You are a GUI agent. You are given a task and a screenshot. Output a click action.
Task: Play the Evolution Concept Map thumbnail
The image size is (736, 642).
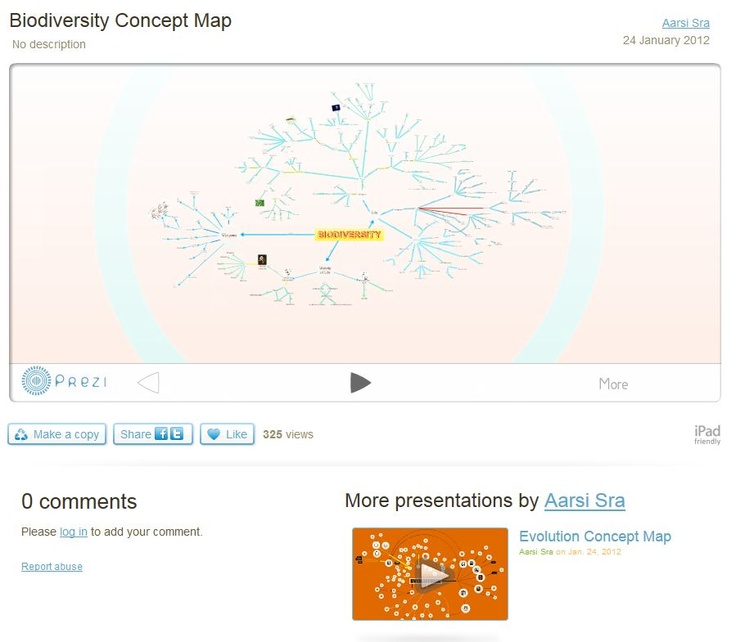[x=430, y=574]
